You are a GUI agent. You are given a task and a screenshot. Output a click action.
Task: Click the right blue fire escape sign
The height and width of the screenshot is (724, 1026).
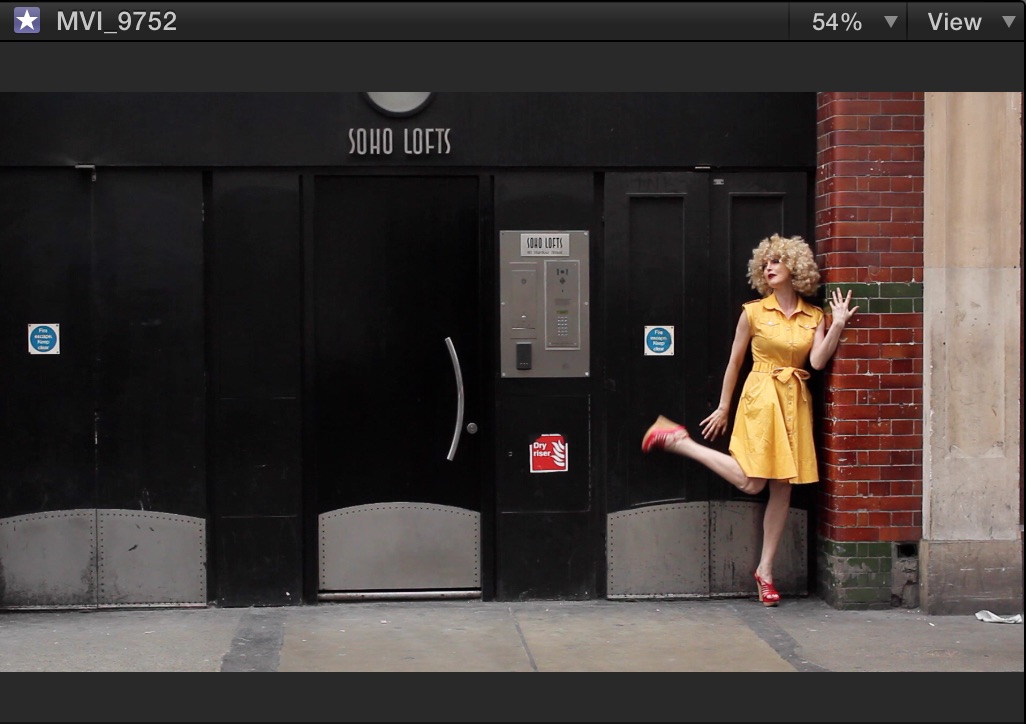coord(658,340)
